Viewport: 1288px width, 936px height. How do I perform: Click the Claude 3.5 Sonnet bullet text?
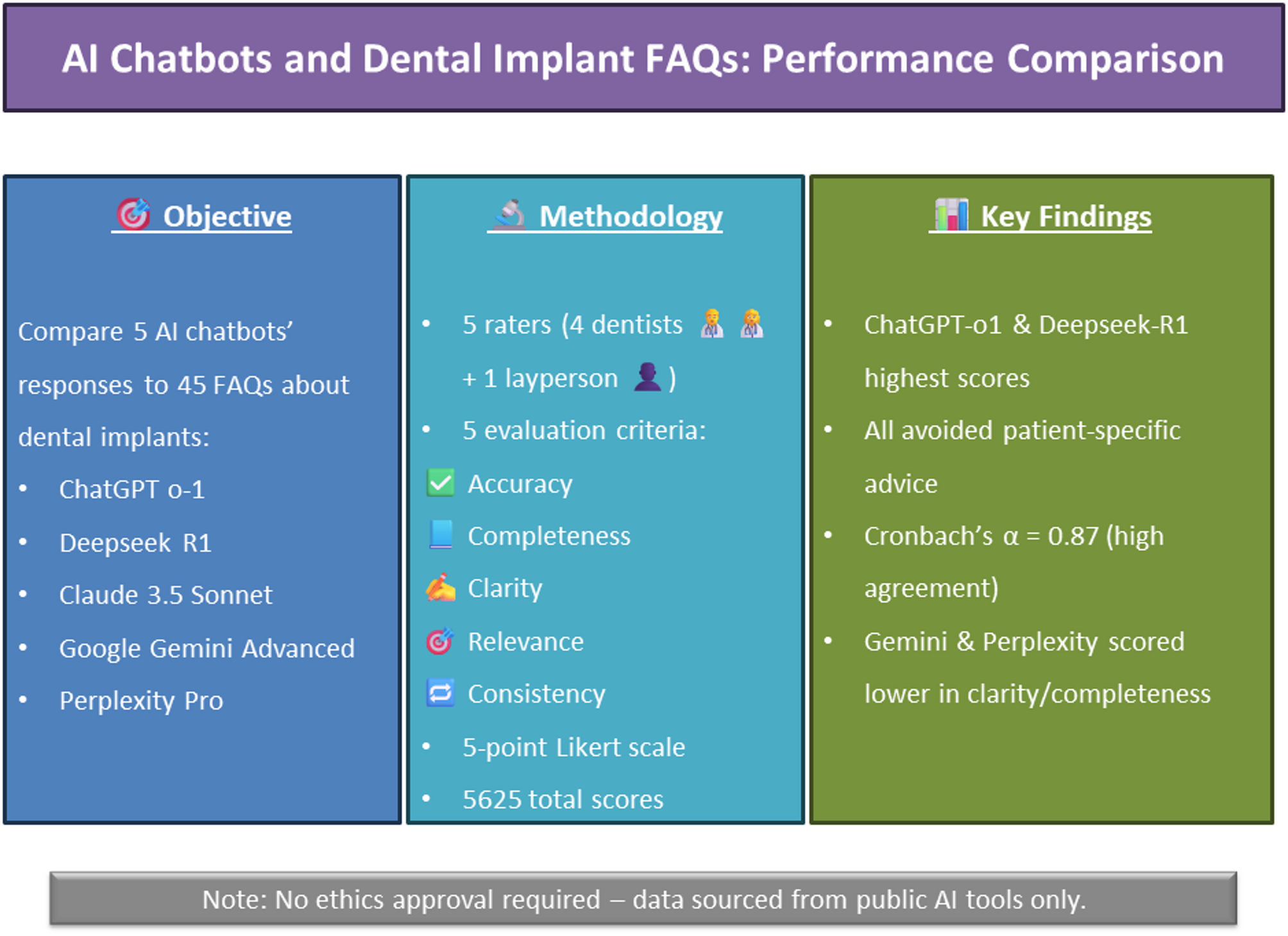(165, 595)
